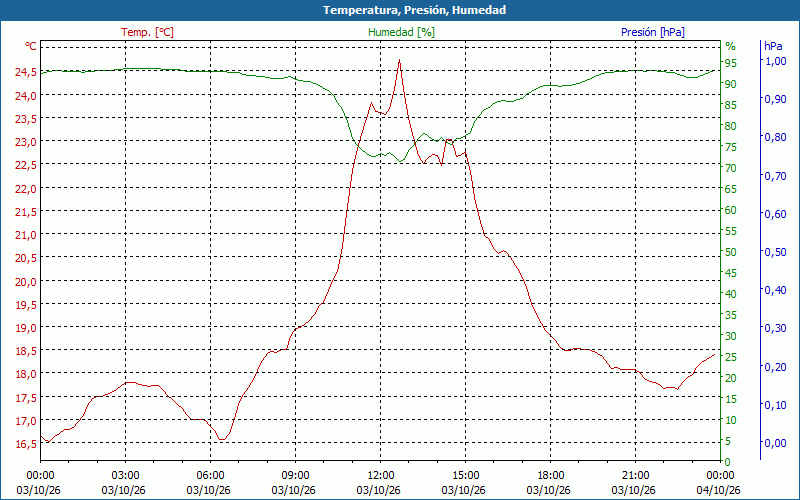Click the '17,0' temperature axis value

(x=26, y=421)
